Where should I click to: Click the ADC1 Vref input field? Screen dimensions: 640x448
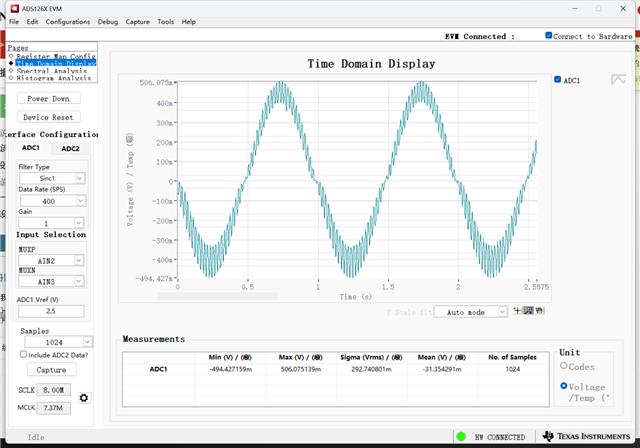click(x=51, y=311)
